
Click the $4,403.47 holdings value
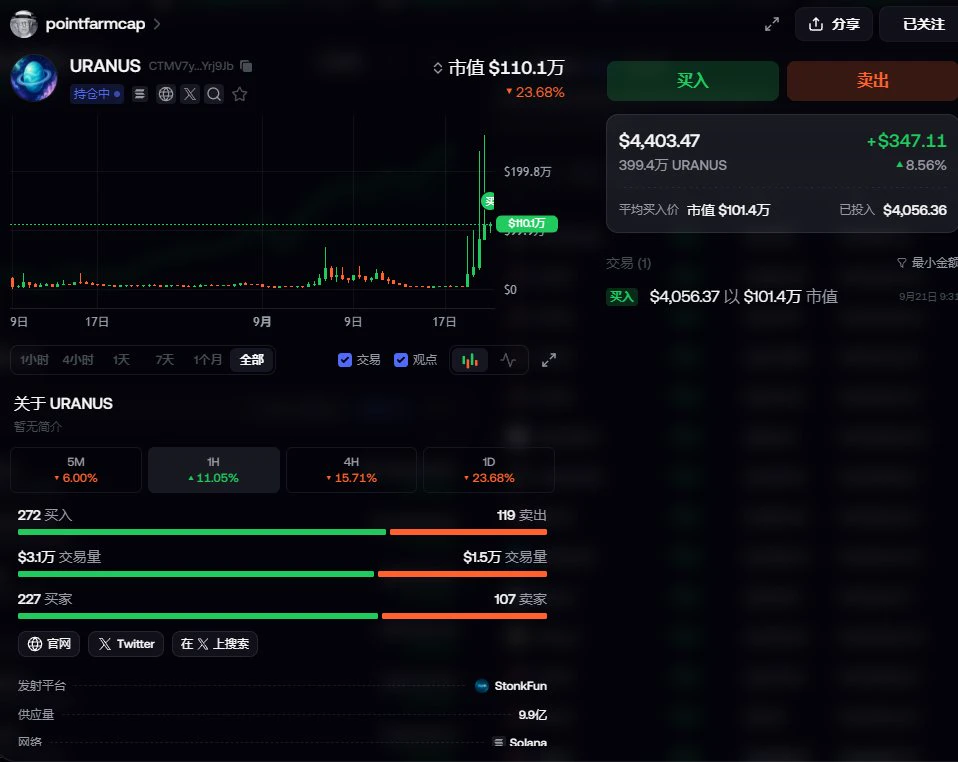(659, 141)
